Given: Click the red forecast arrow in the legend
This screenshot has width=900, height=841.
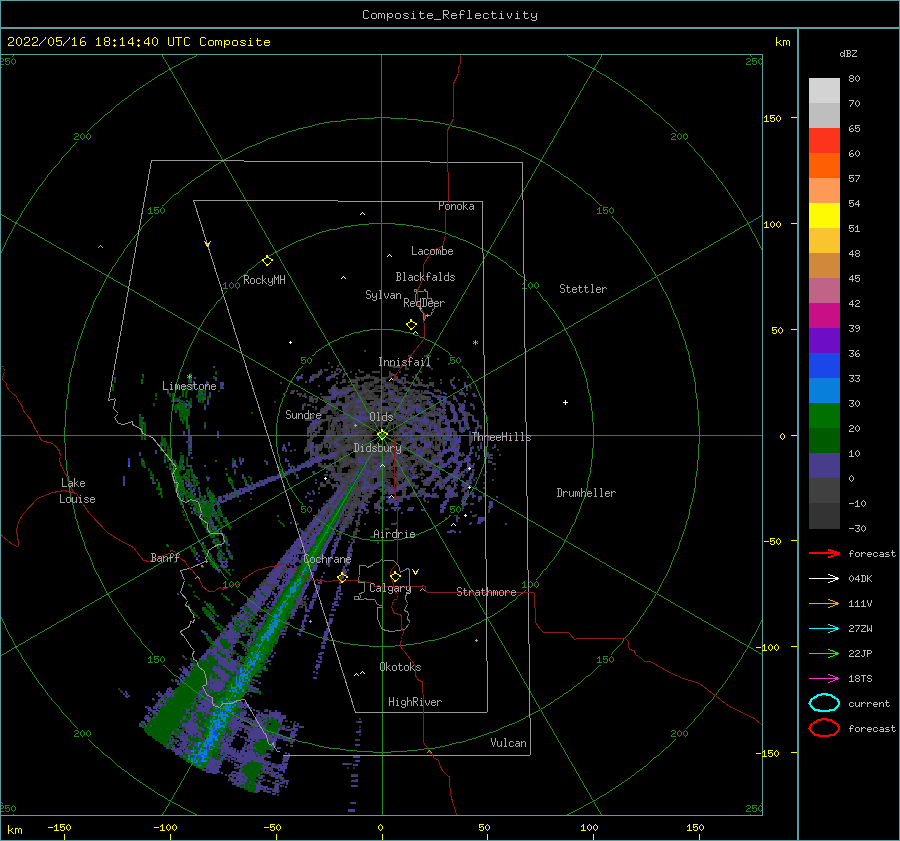Looking at the screenshot, I should [x=824, y=553].
